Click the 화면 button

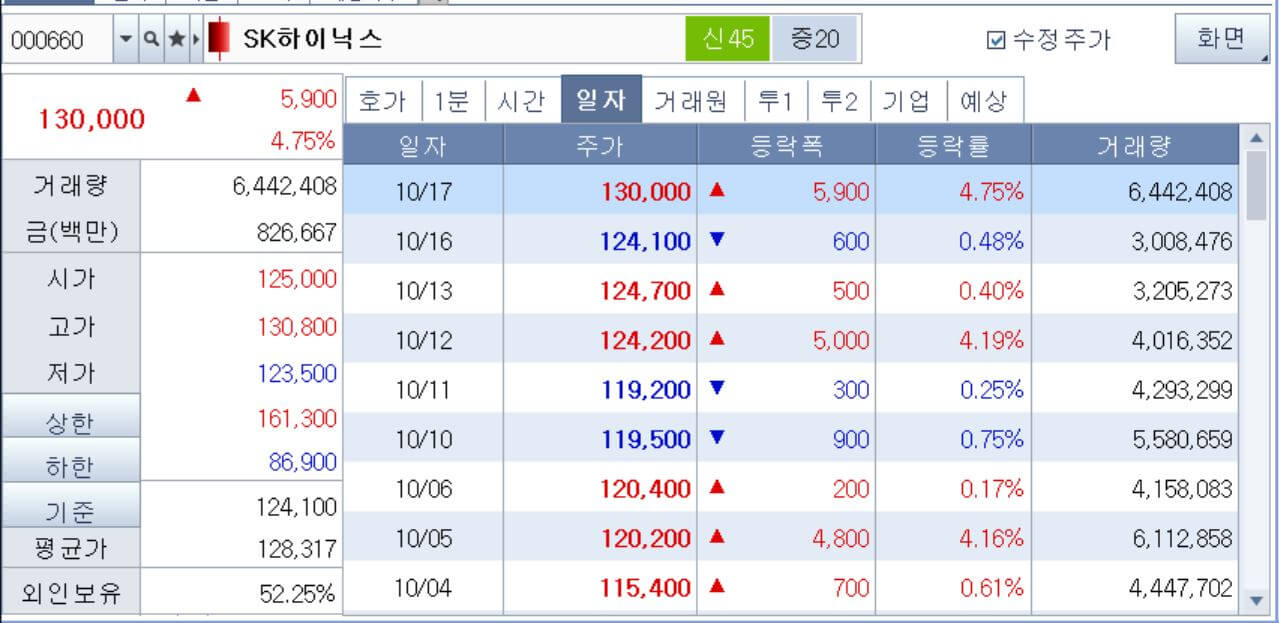1220,39
